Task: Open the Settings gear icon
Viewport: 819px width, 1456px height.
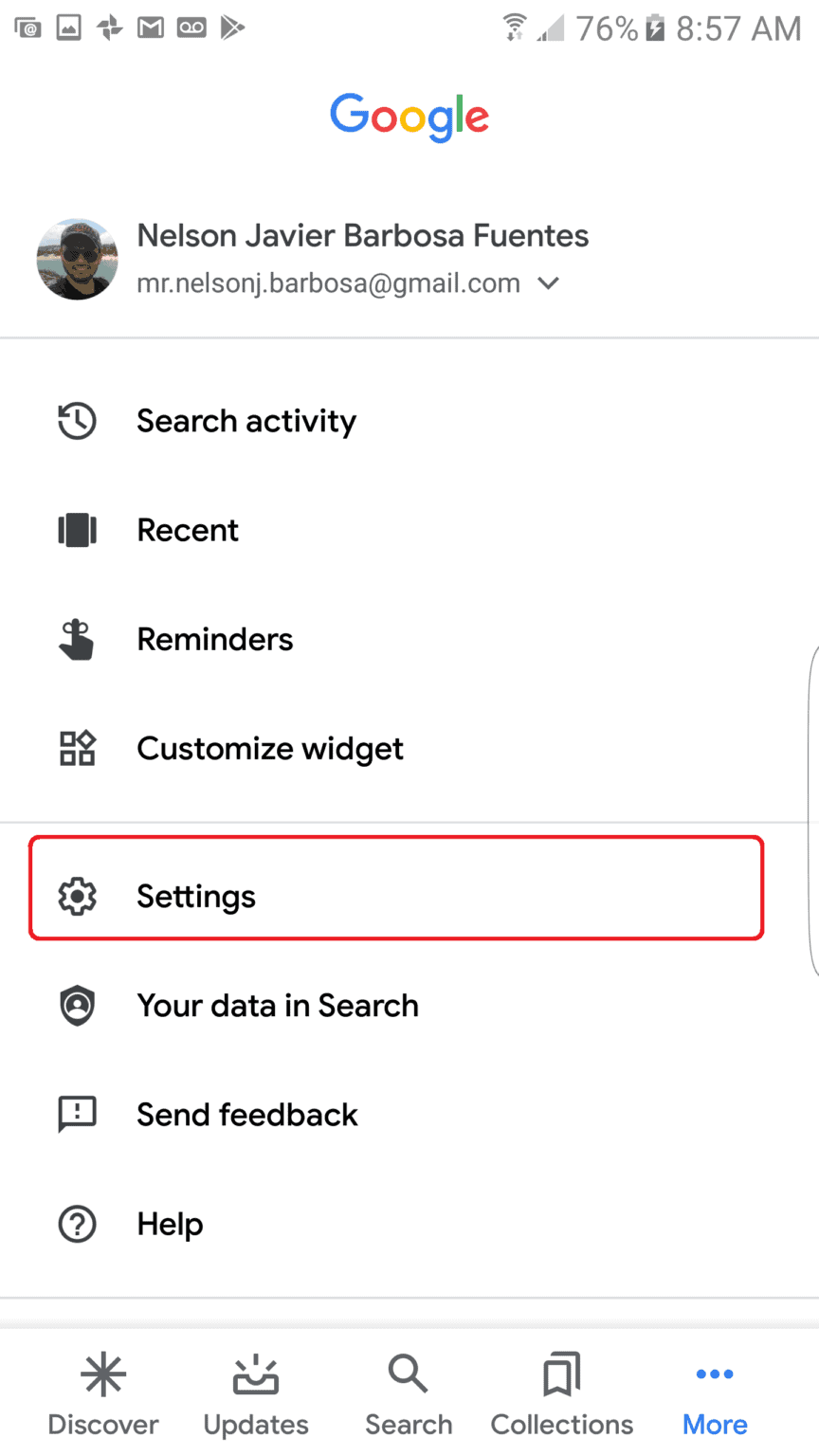Action: coord(77,895)
